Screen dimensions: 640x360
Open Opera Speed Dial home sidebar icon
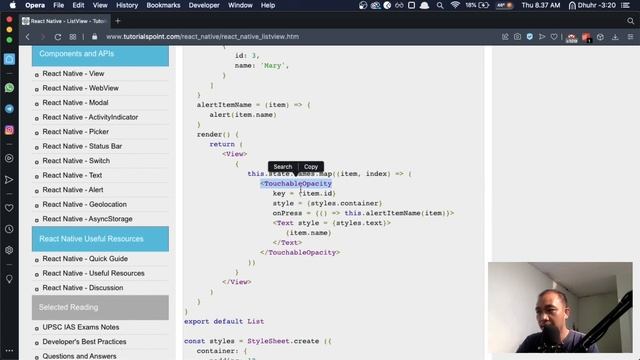coord(9,59)
